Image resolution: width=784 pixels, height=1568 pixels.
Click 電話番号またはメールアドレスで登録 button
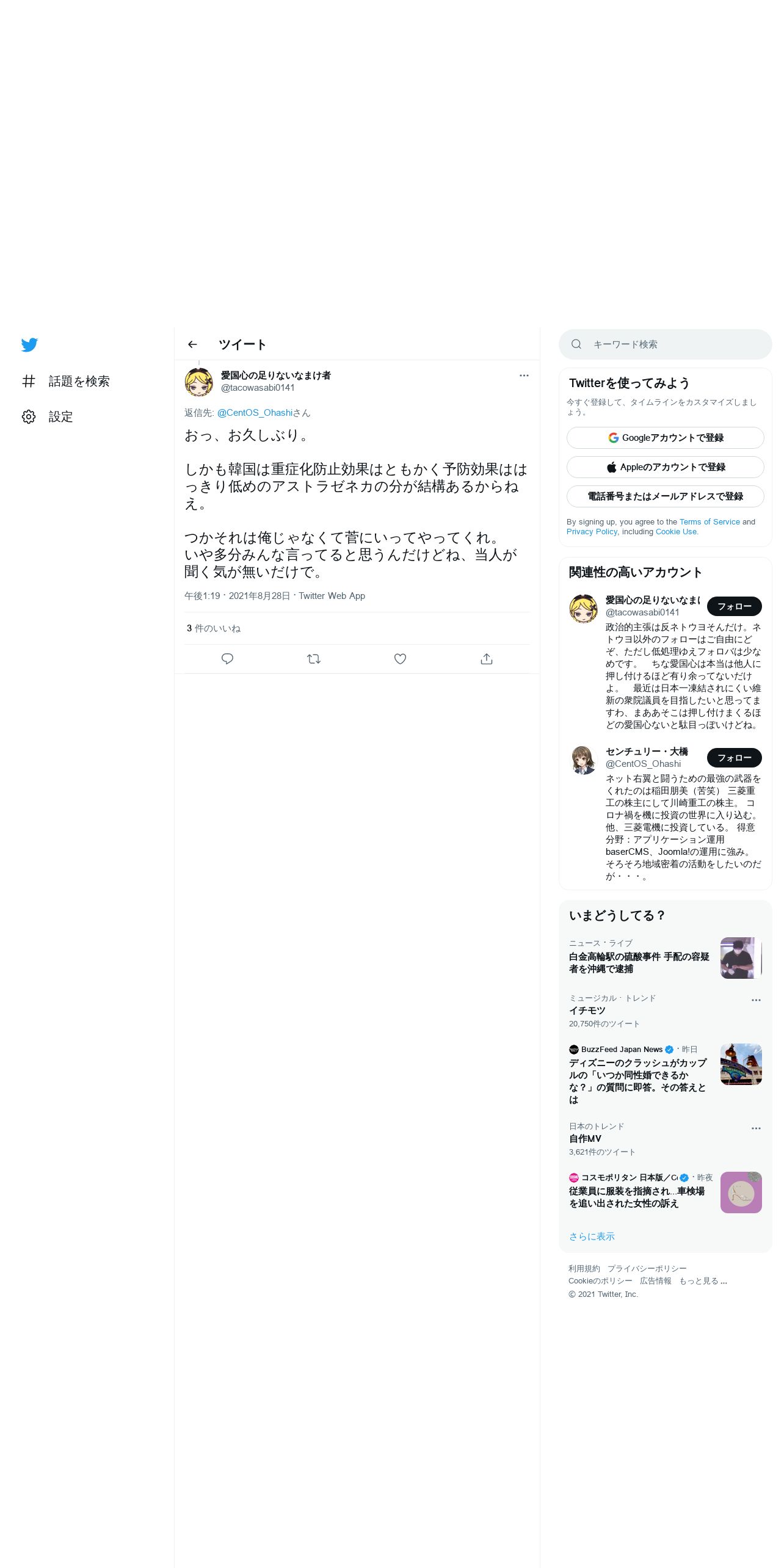click(x=666, y=496)
